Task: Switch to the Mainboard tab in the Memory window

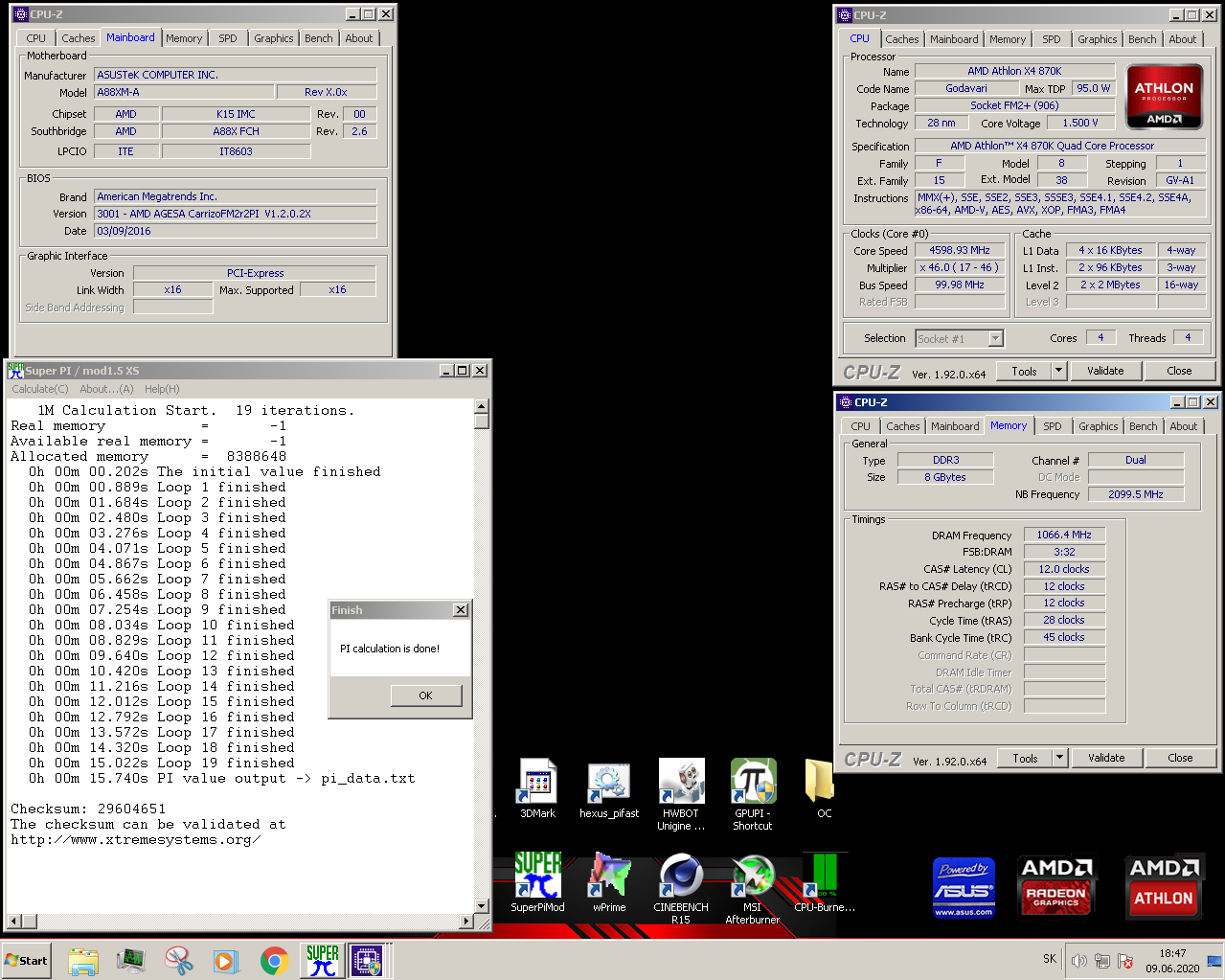Action: click(x=955, y=426)
